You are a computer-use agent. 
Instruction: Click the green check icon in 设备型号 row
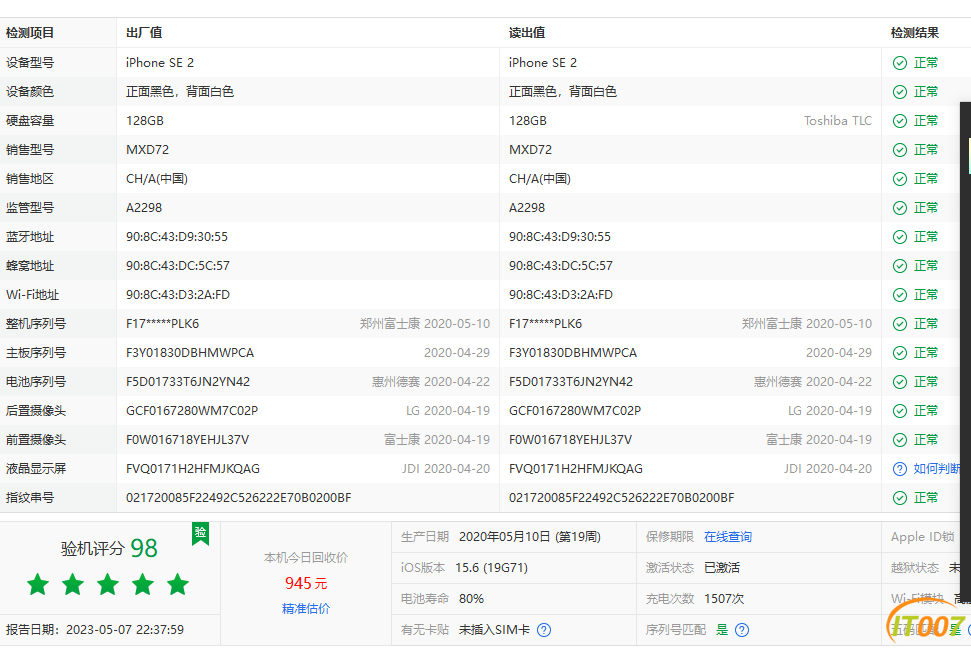pyautogui.click(x=900, y=63)
